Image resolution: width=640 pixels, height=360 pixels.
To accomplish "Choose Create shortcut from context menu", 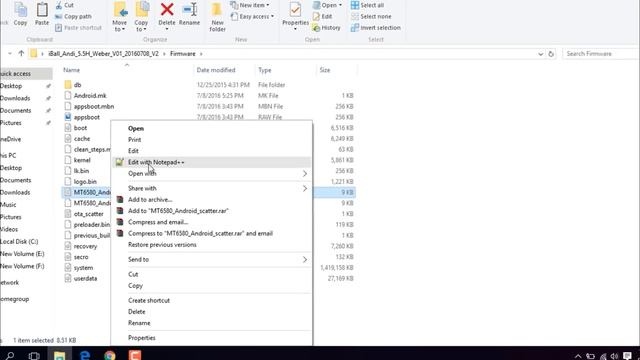I will (x=211, y=300).
